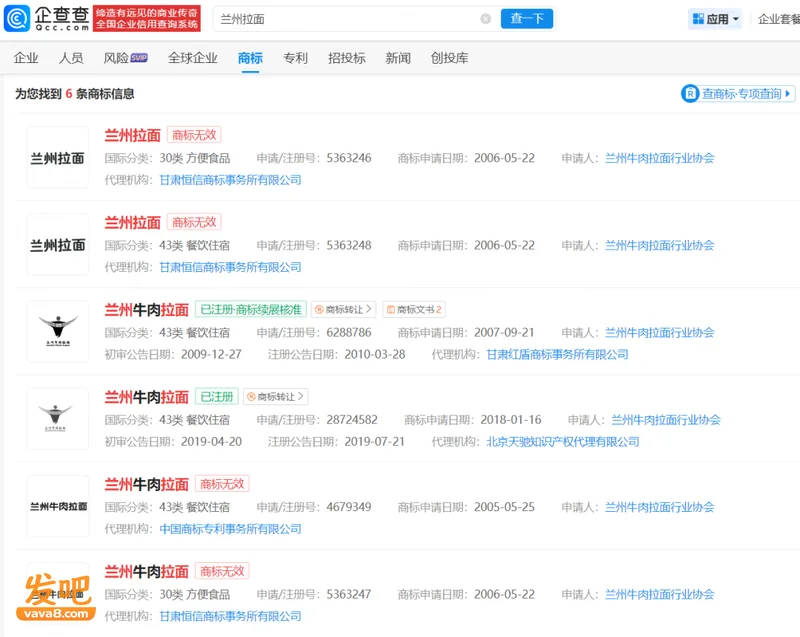This screenshot has width=800, height=637.
Task: Switch to the 全球企业 tab
Action: (193, 58)
